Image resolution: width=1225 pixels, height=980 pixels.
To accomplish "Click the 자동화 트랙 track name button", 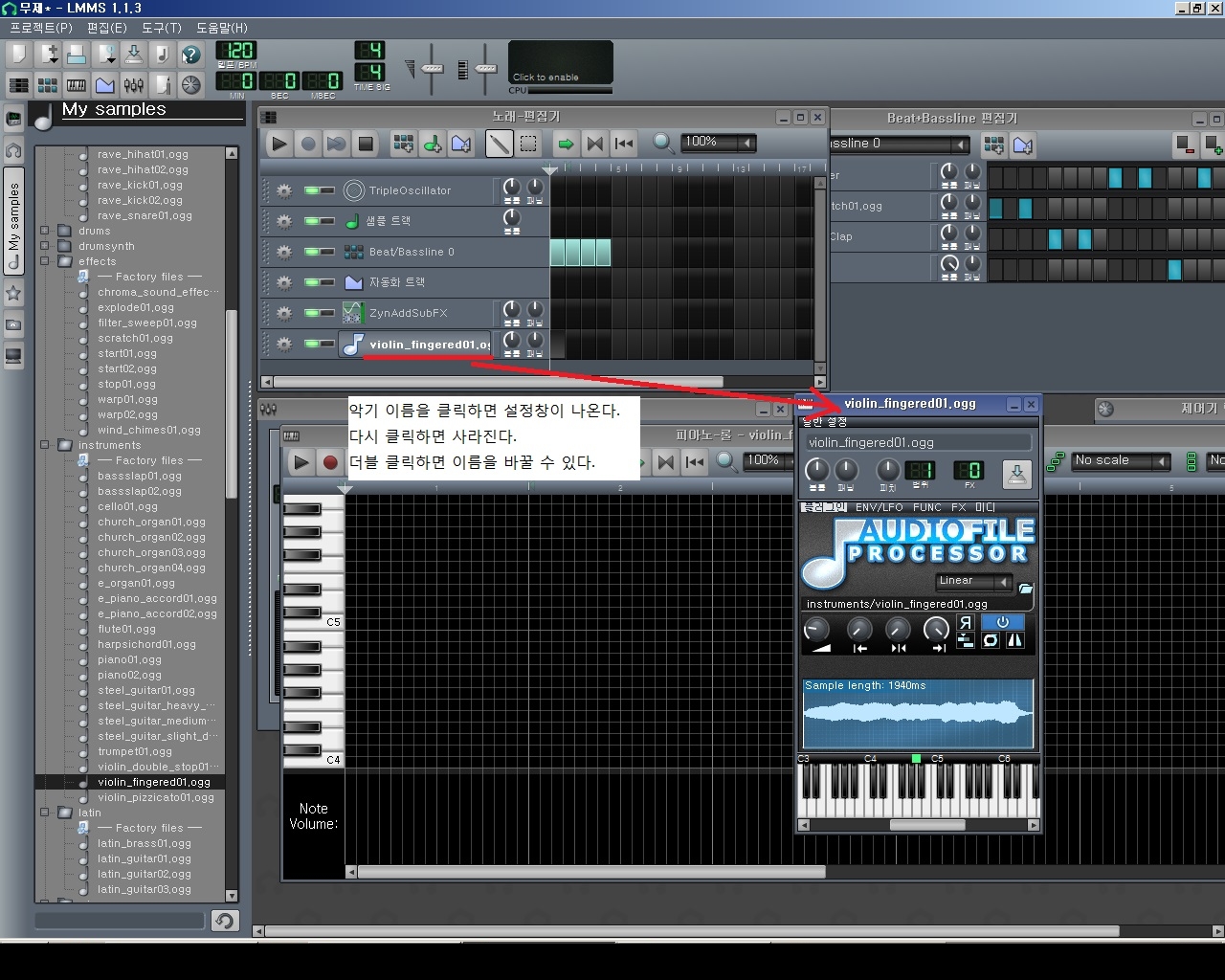I will pyautogui.click(x=415, y=282).
